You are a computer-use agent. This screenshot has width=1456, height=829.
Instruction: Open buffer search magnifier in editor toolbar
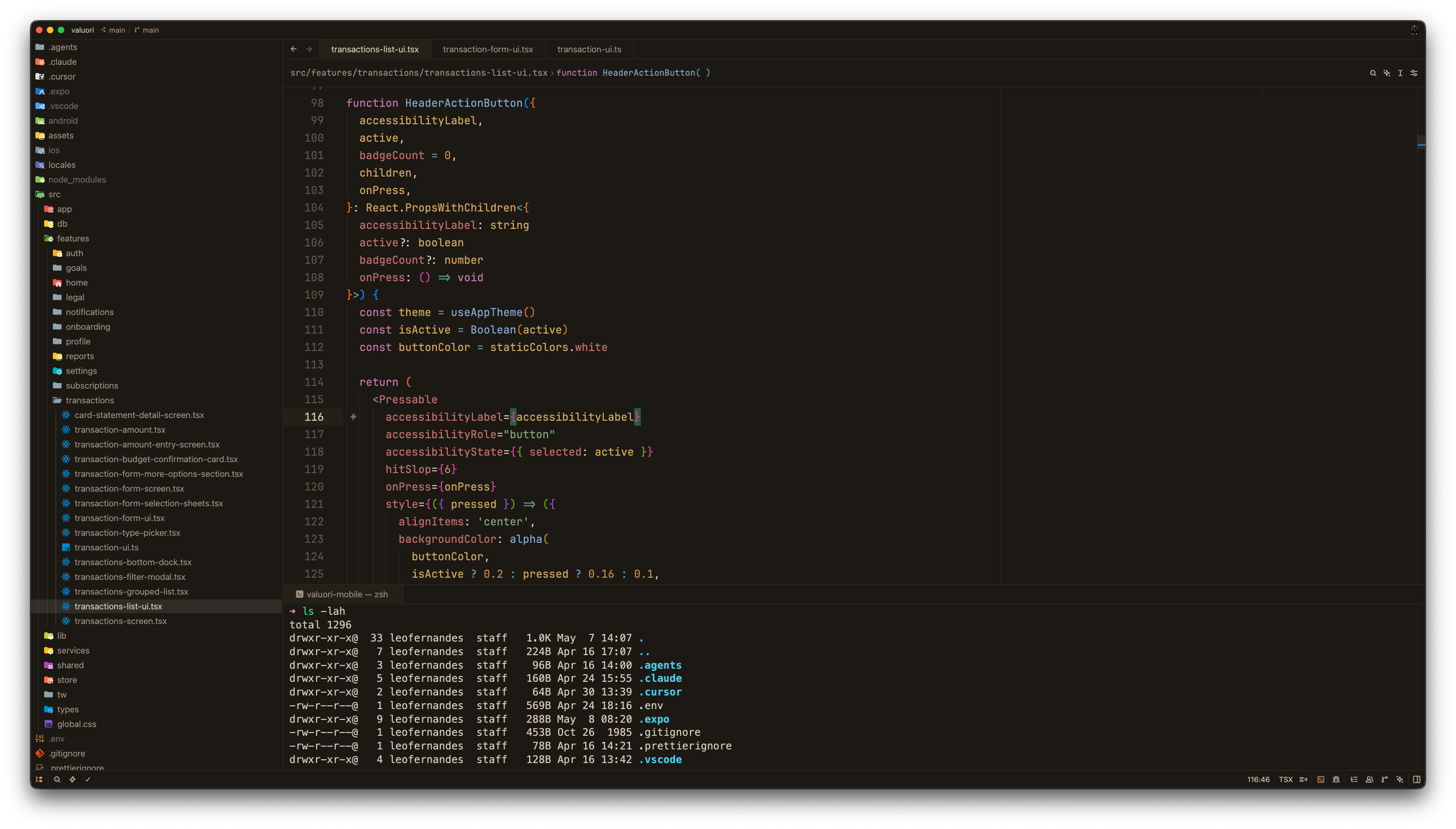point(1373,73)
